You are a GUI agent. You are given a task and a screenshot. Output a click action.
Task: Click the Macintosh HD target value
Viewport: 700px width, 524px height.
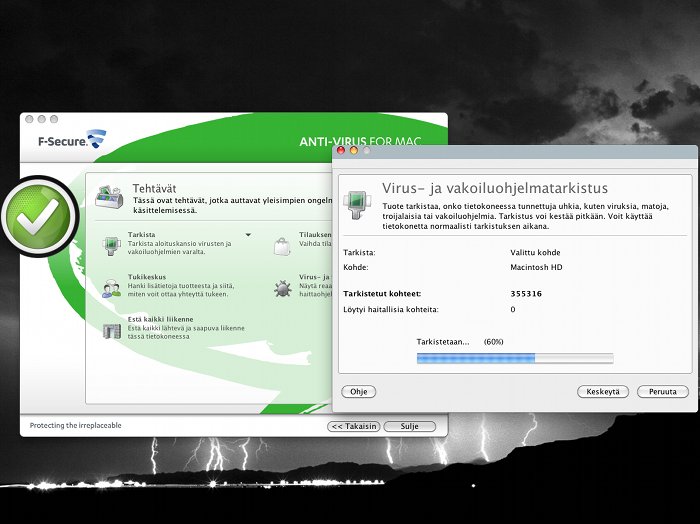click(536, 267)
